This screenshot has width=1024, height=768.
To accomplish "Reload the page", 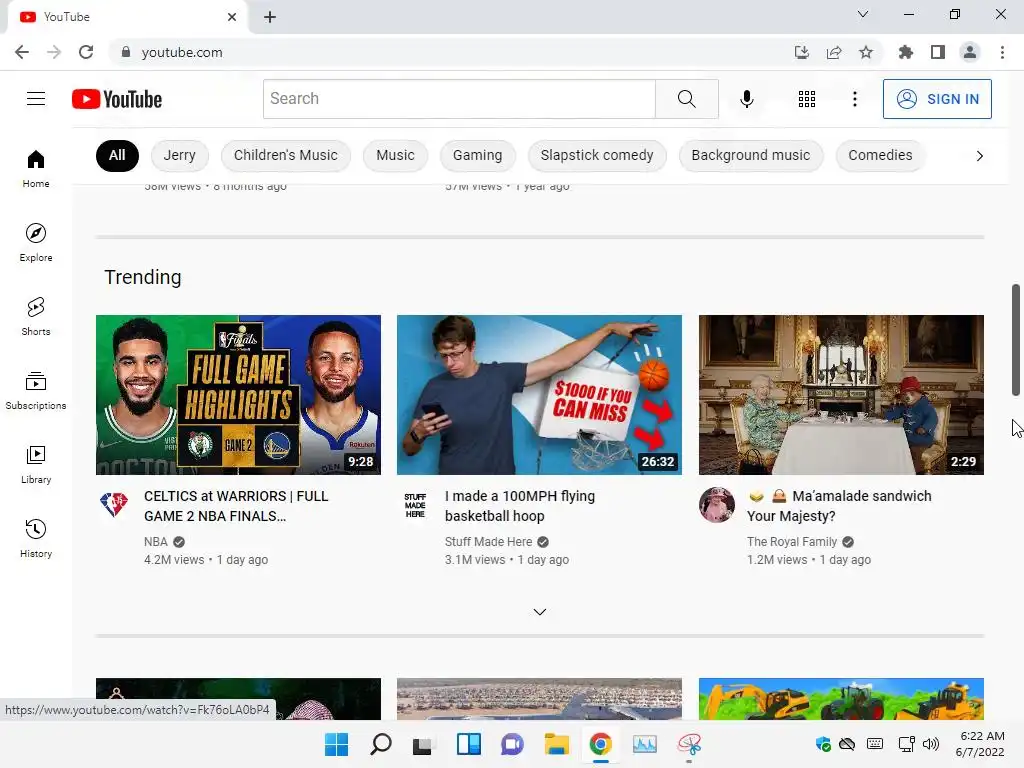I will click(x=86, y=52).
